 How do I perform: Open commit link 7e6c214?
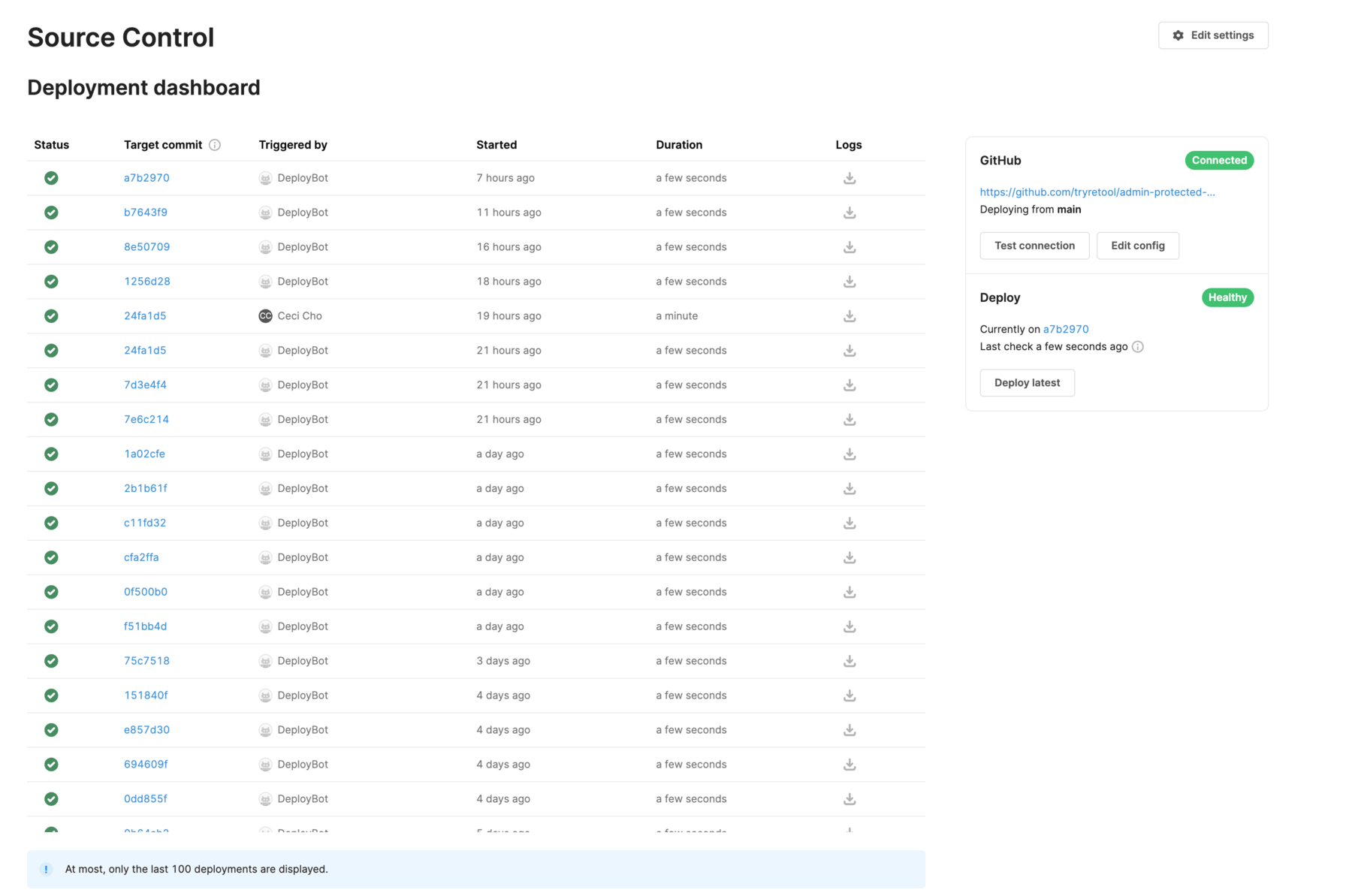tap(146, 420)
